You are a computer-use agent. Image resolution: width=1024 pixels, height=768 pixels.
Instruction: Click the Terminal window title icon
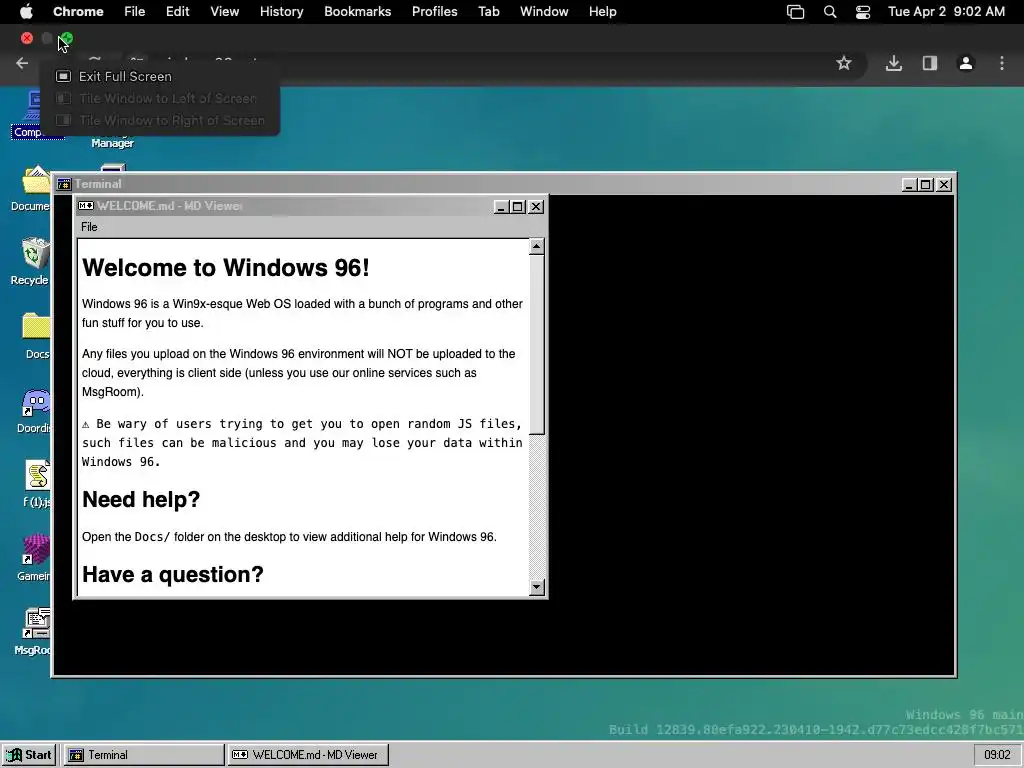coord(63,184)
